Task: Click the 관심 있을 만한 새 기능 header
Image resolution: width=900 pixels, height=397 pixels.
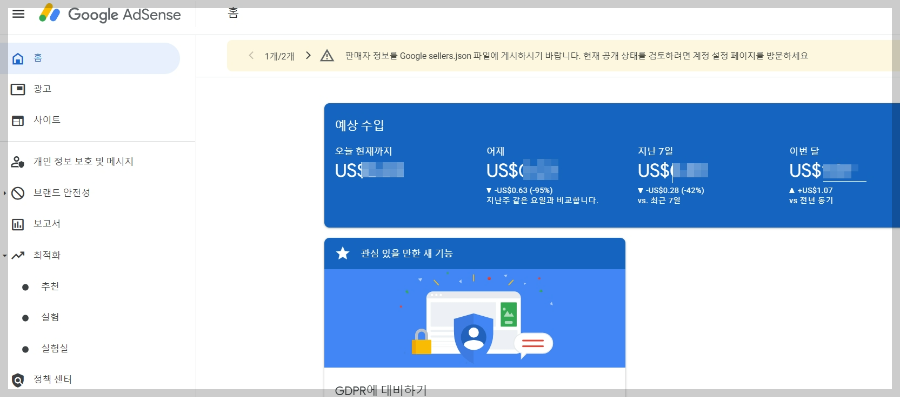Action: (475, 253)
